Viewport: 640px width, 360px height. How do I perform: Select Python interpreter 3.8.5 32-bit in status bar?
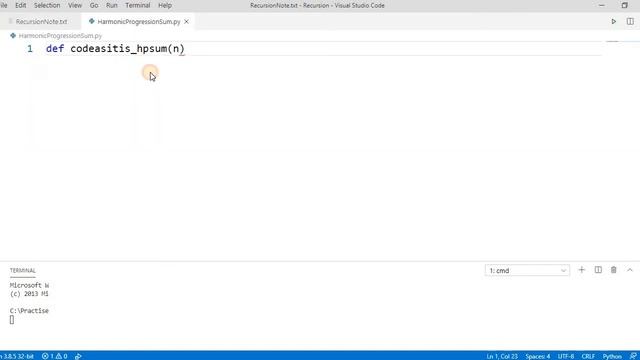(17, 356)
